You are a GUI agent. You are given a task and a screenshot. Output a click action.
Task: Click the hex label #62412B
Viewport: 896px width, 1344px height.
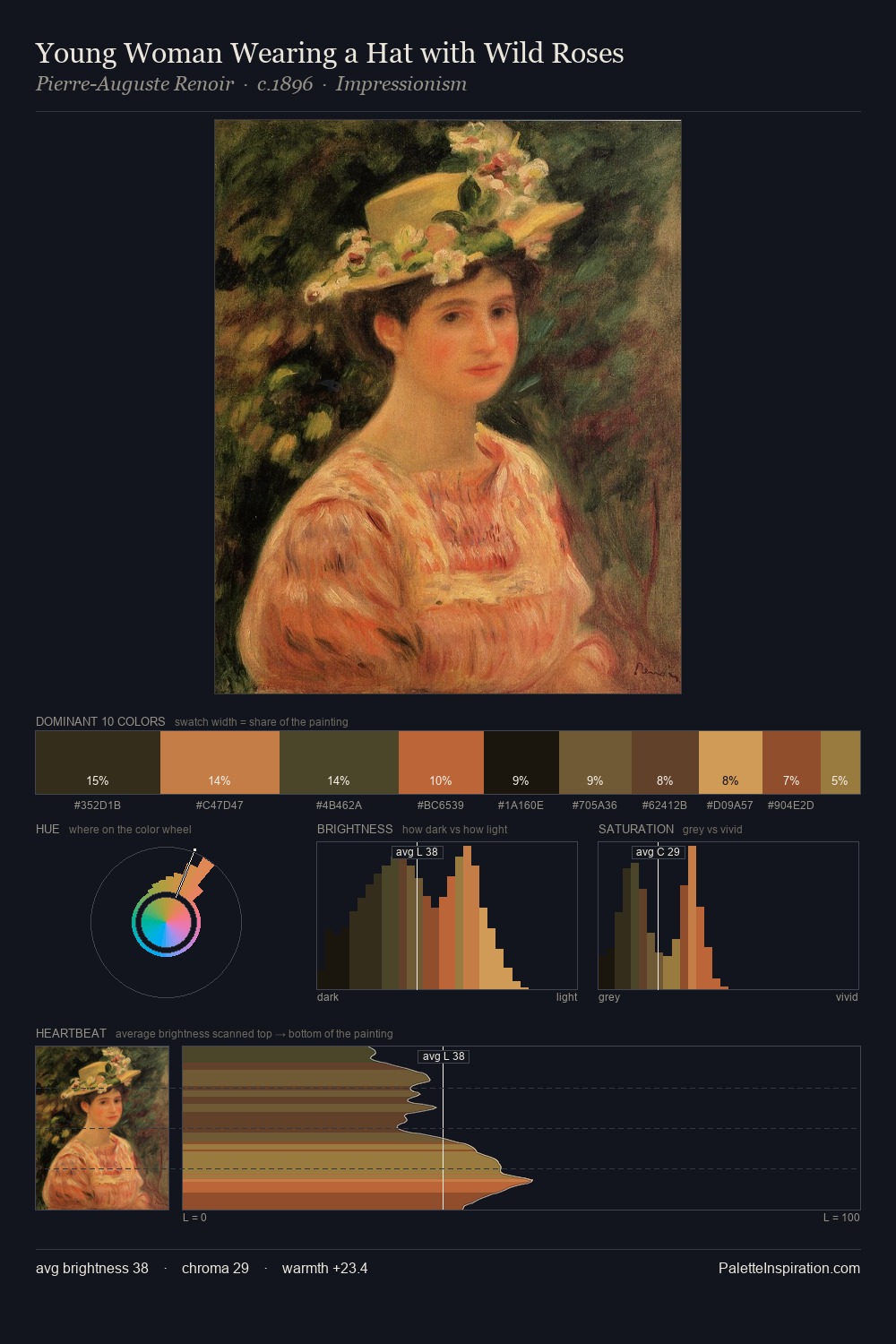pyautogui.click(x=665, y=806)
